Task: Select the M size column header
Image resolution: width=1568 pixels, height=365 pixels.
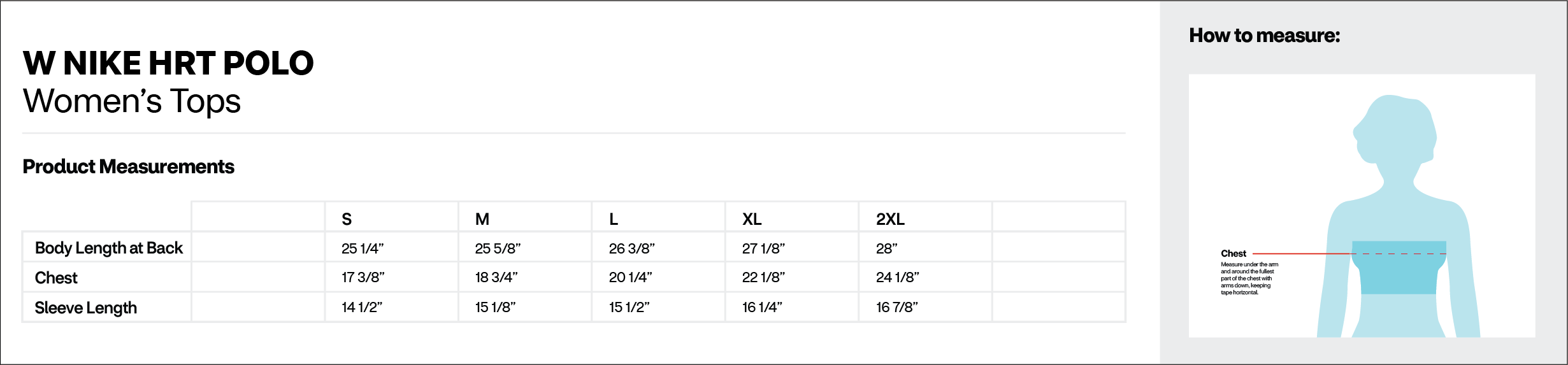Action: [x=482, y=219]
